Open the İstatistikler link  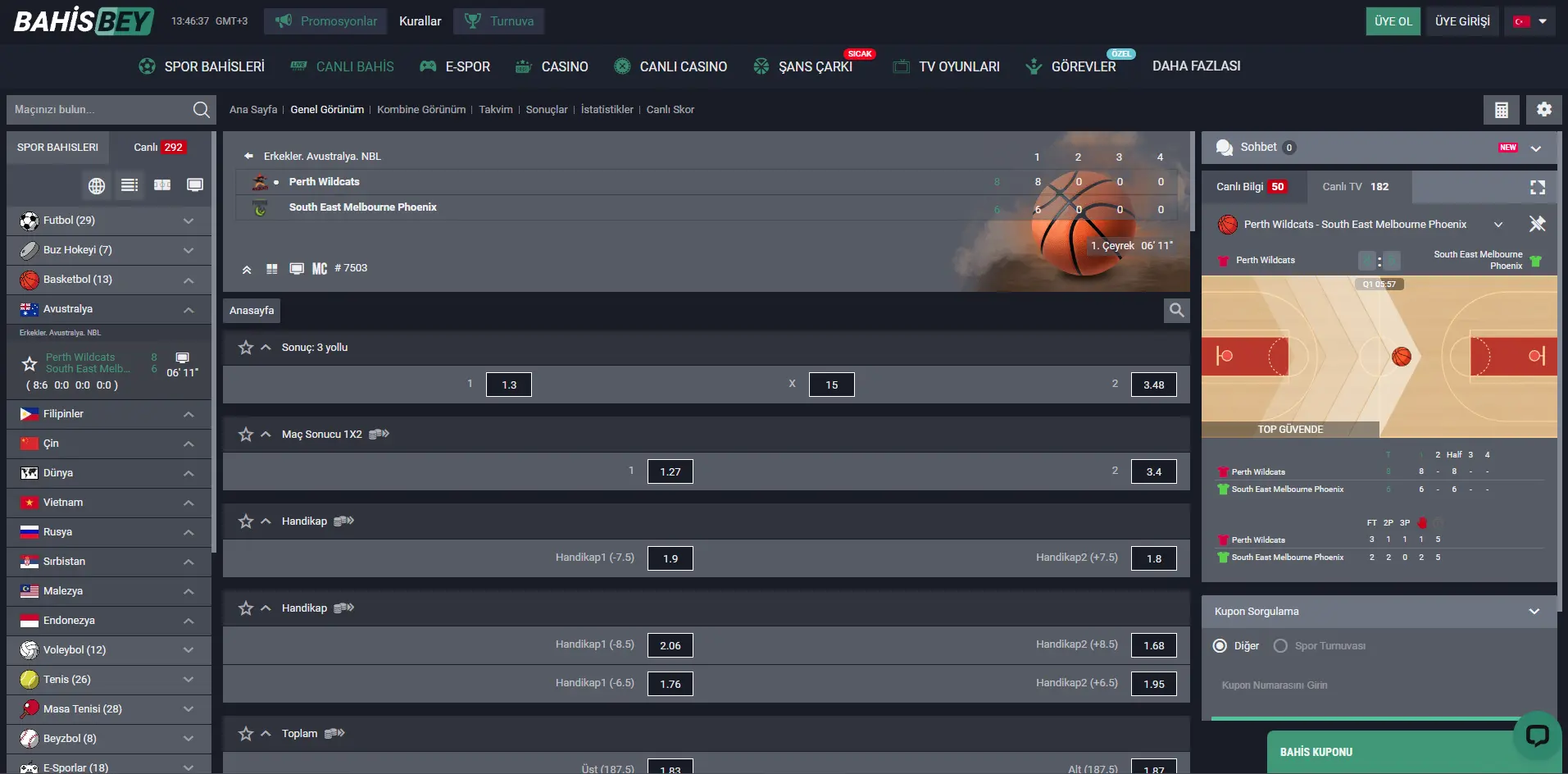[x=607, y=110]
